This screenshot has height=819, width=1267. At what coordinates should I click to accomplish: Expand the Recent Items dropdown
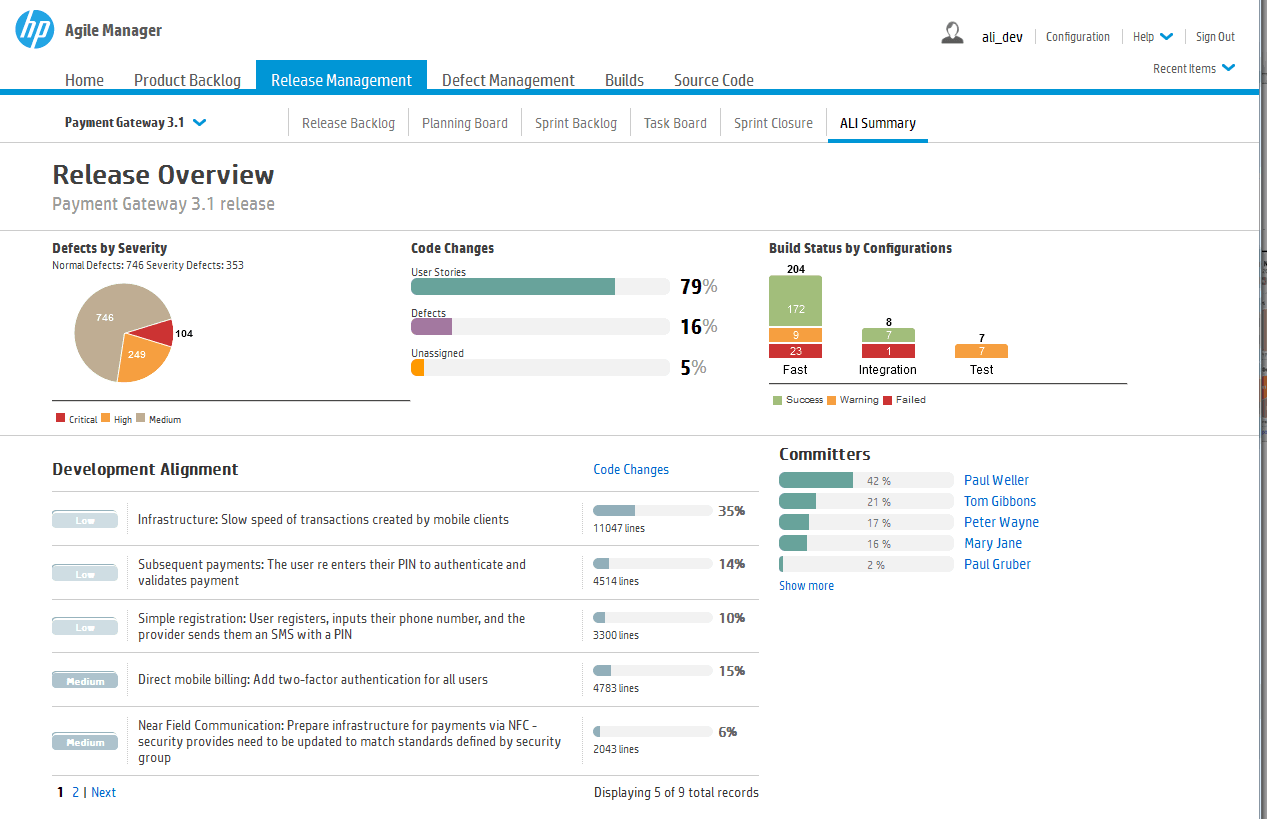coord(1194,69)
